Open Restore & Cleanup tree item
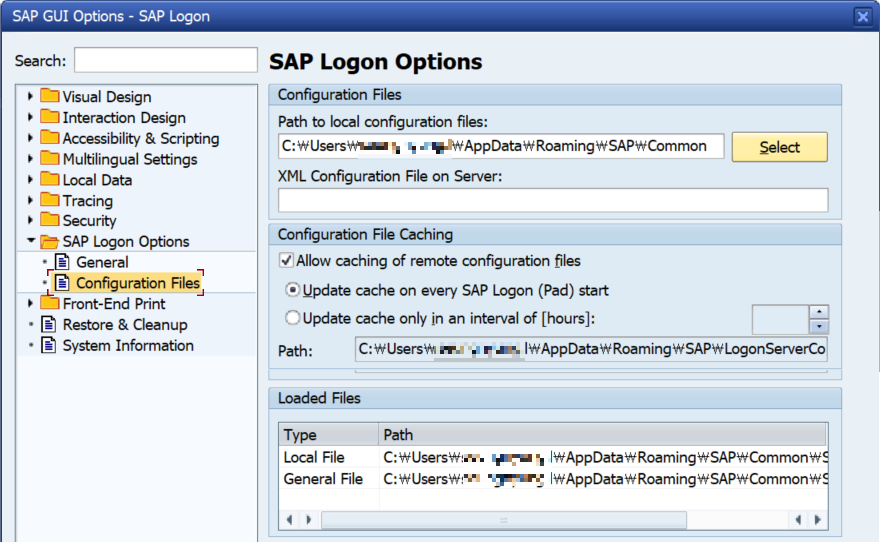This screenshot has width=882, height=546. pos(125,324)
